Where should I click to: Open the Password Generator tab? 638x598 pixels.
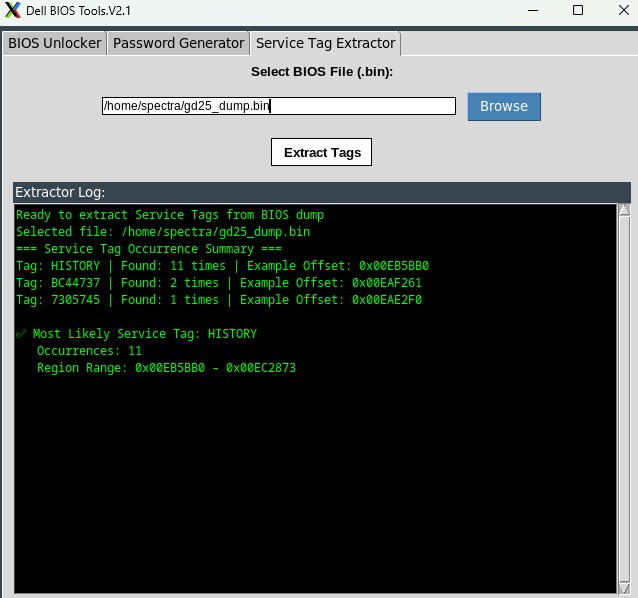(178, 43)
